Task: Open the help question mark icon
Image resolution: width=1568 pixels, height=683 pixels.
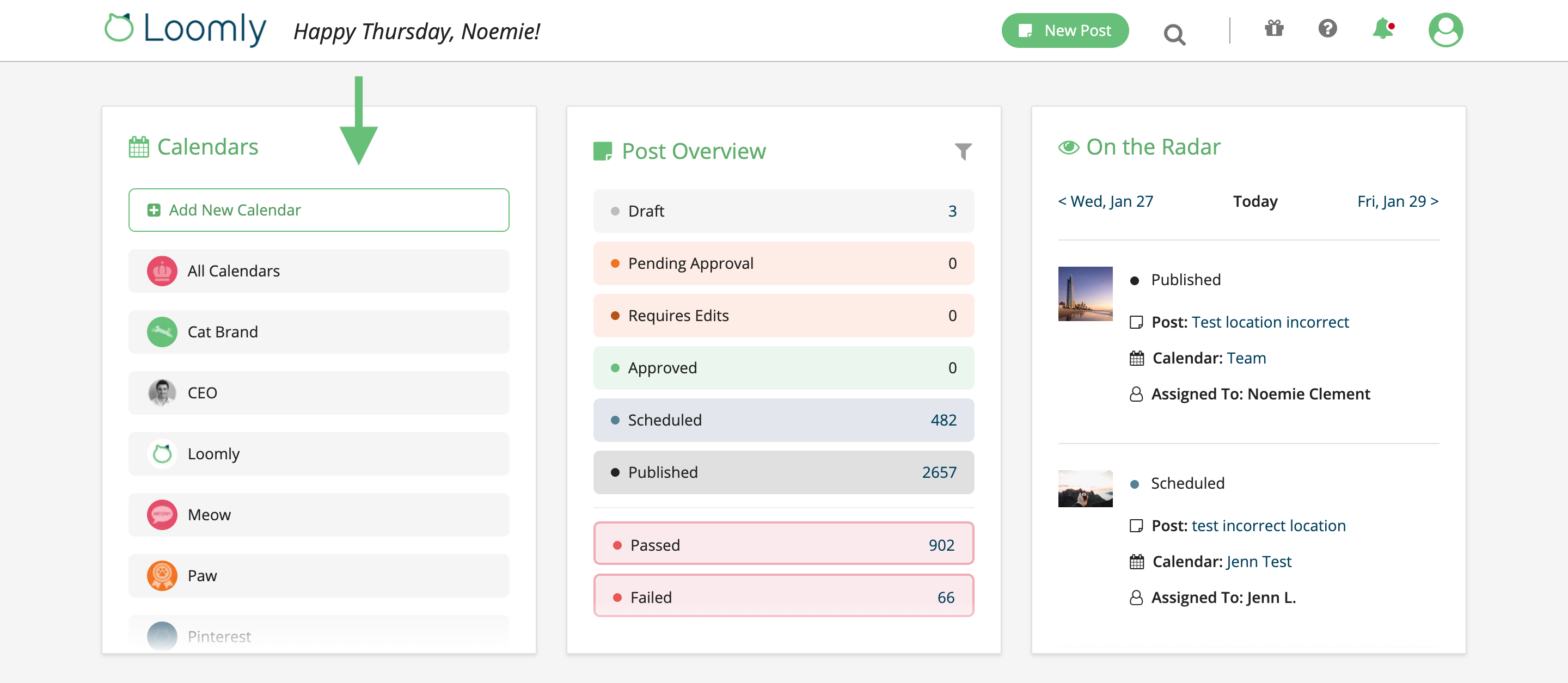Action: coord(1328,29)
